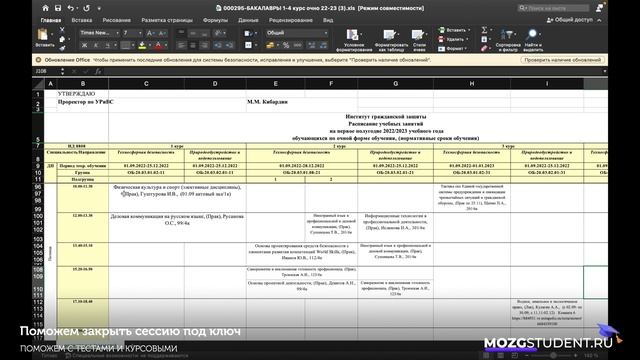Click the AutoSum sigma icon

pyautogui.click(x=484, y=30)
